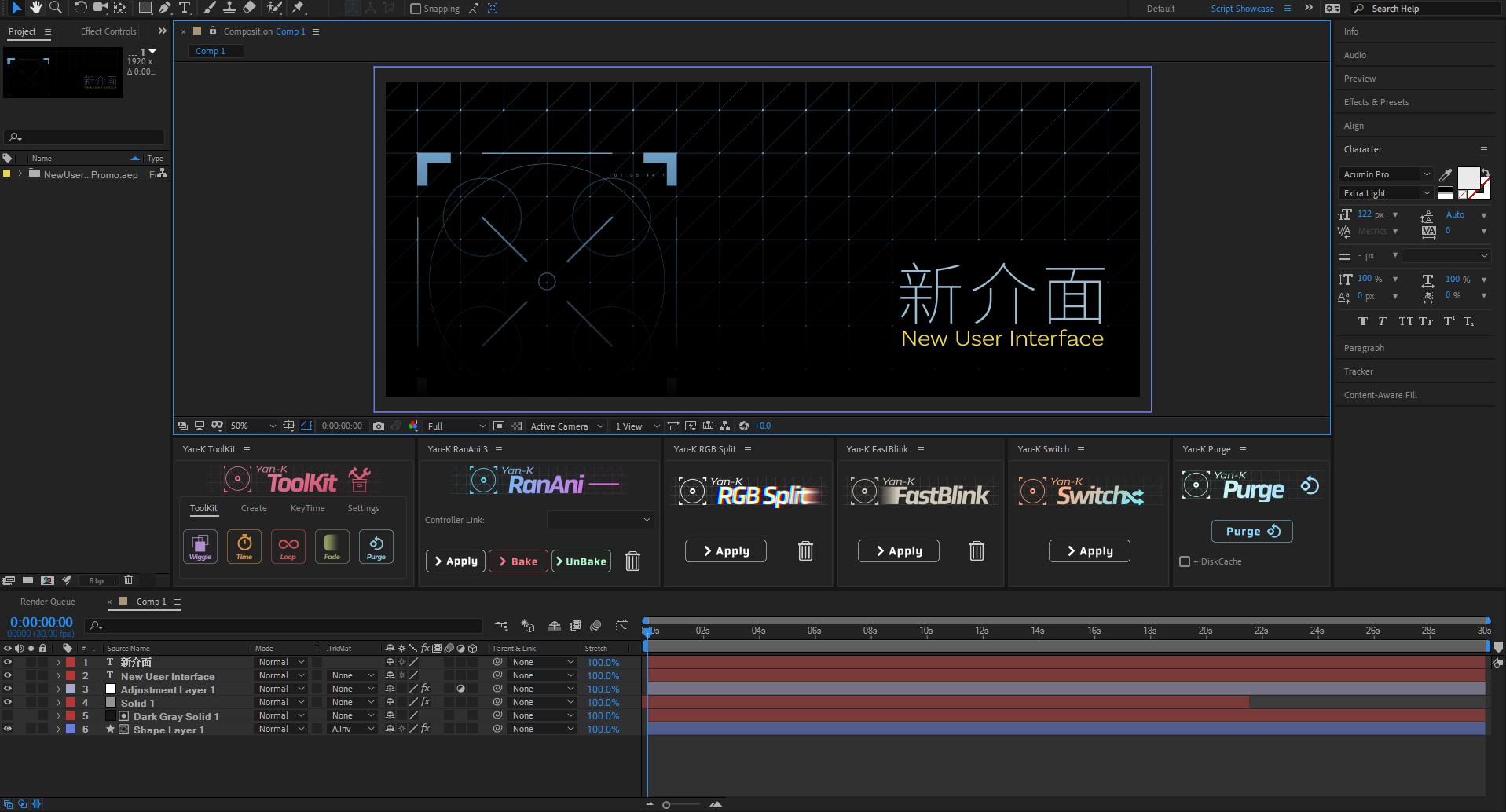This screenshot has height=812, width=1506.
Task: Switch to the Script Showcase workspace
Action: [x=1242, y=9]
